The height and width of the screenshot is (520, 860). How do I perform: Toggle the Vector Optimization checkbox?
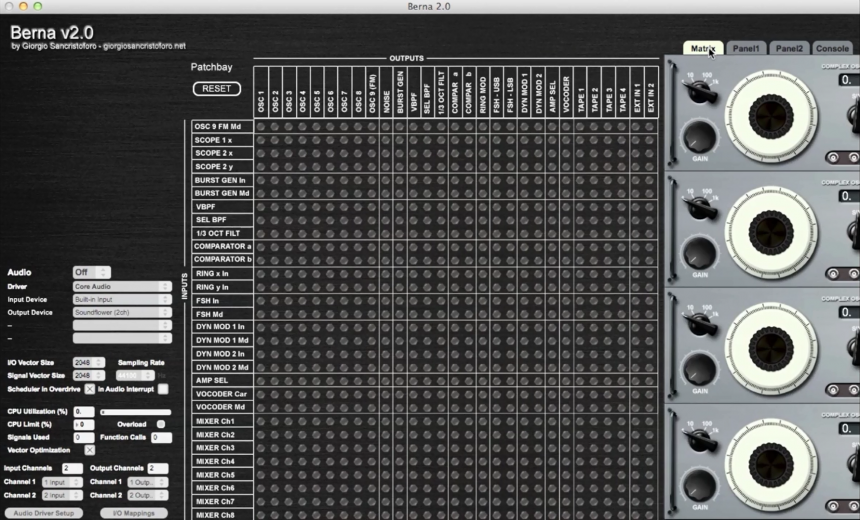click(89, 450)
